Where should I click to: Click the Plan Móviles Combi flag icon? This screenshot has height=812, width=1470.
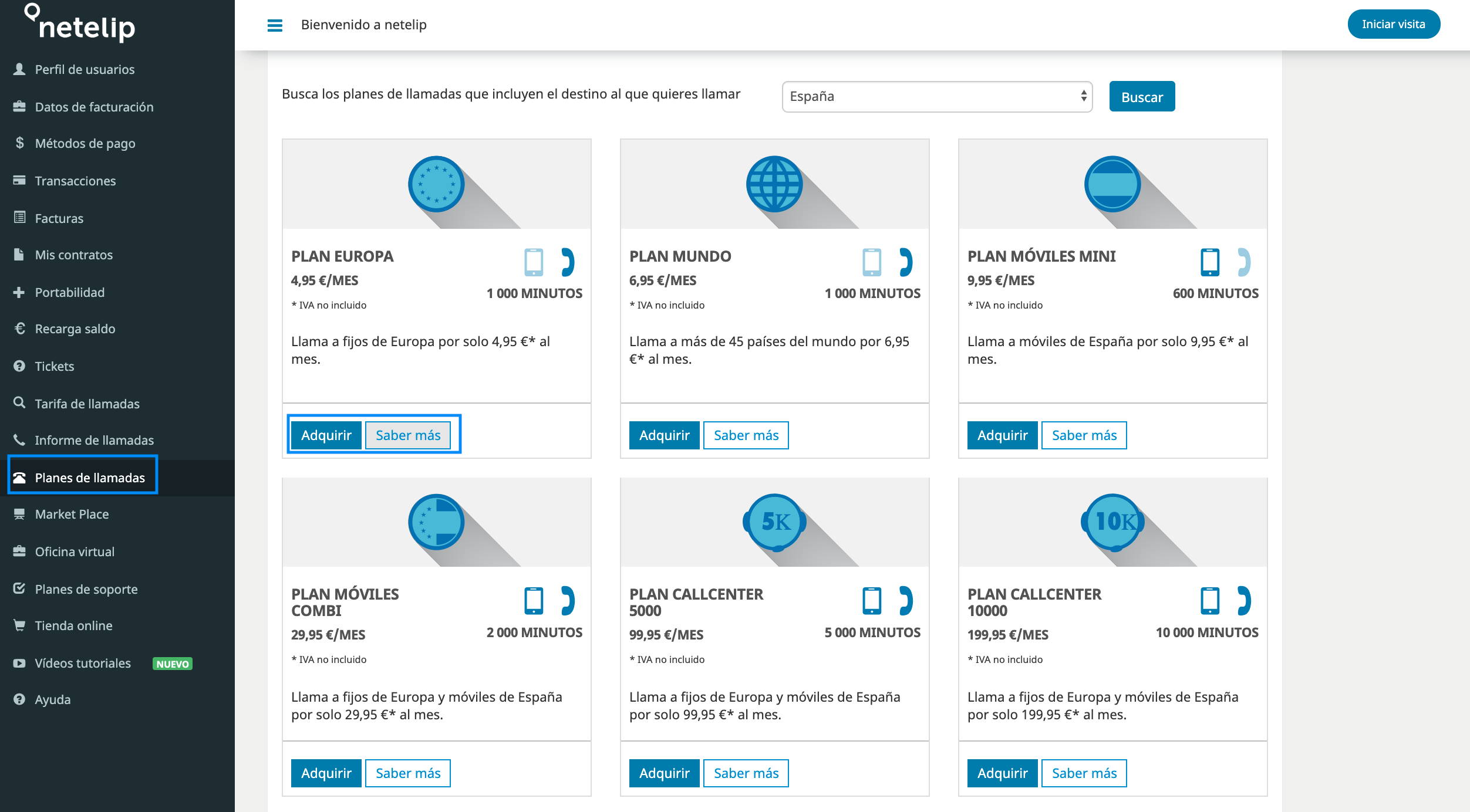tap(436, 522)
